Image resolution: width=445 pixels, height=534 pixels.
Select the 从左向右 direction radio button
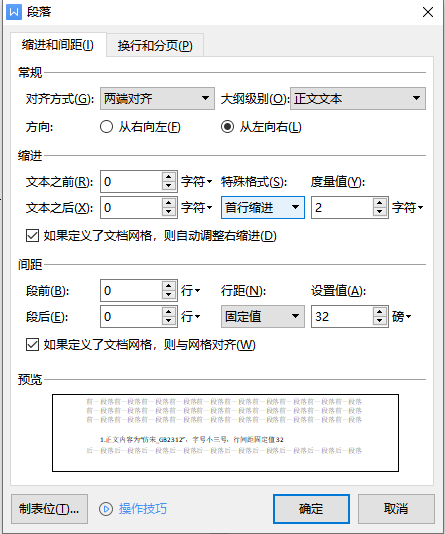[x=227, y=127]
